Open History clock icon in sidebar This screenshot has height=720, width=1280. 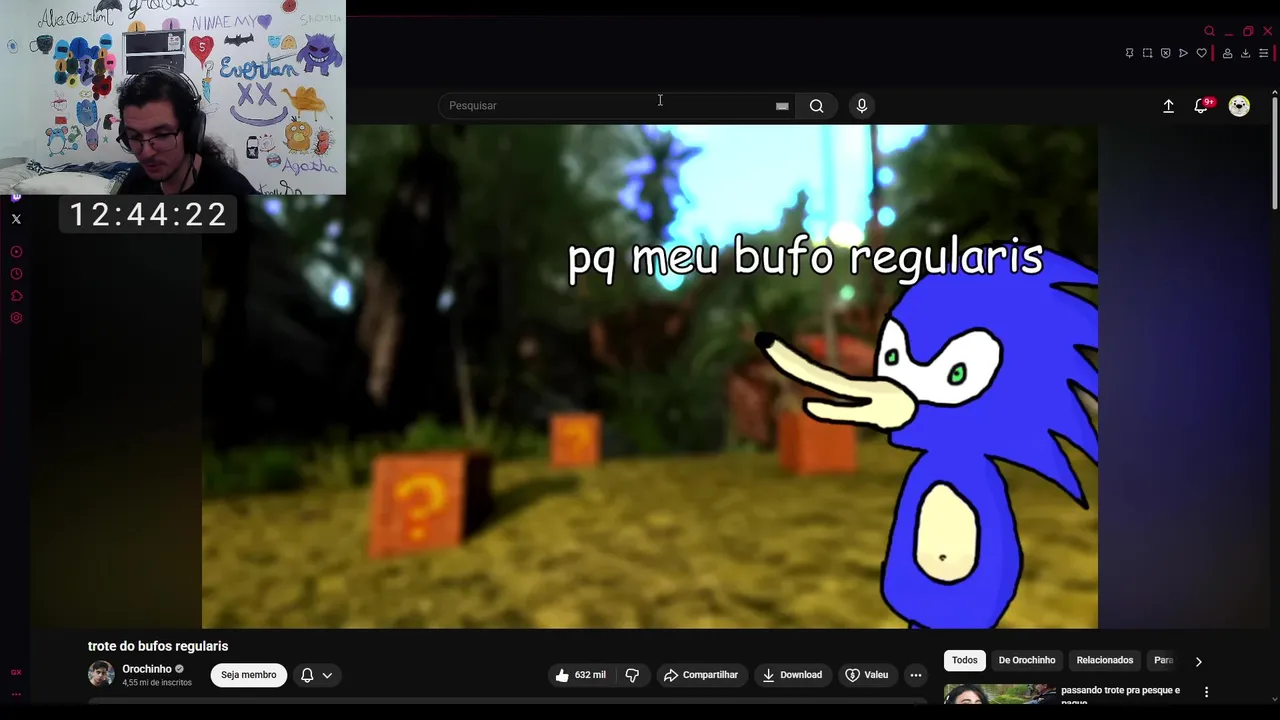16,274
